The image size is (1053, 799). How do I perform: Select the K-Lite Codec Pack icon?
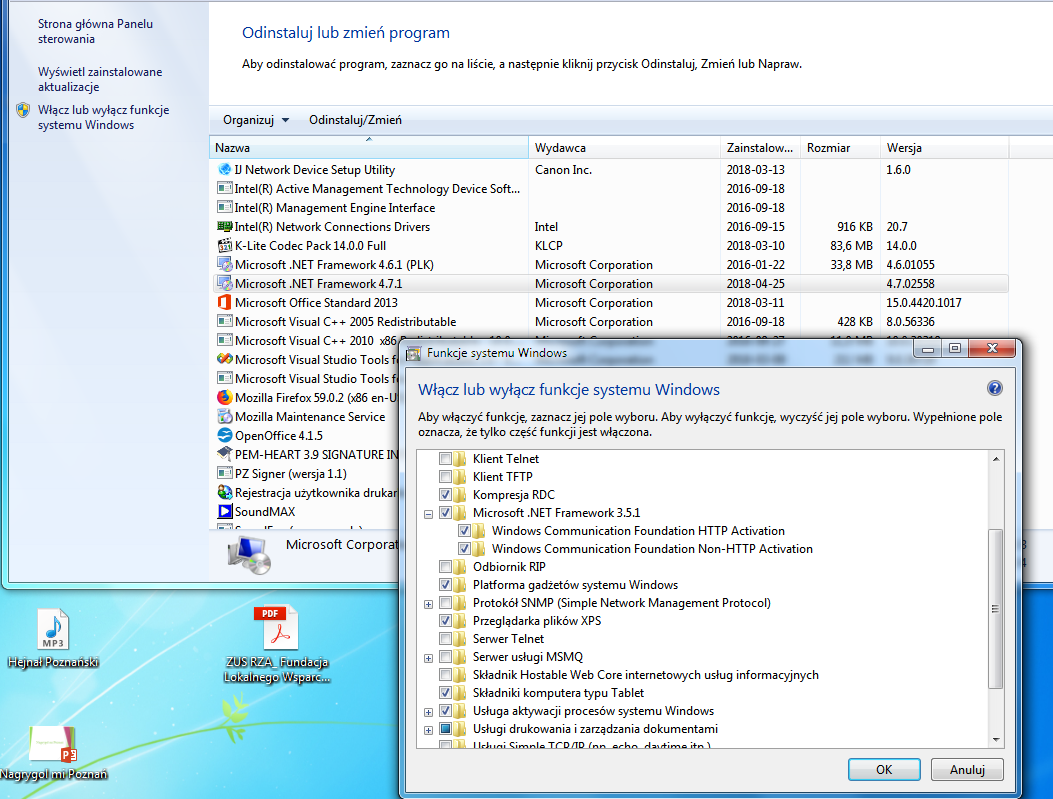click(225, 246)
